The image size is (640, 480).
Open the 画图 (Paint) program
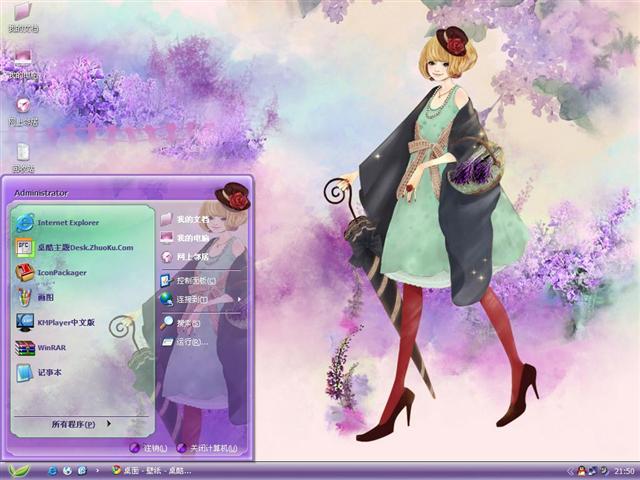[45, 297]
